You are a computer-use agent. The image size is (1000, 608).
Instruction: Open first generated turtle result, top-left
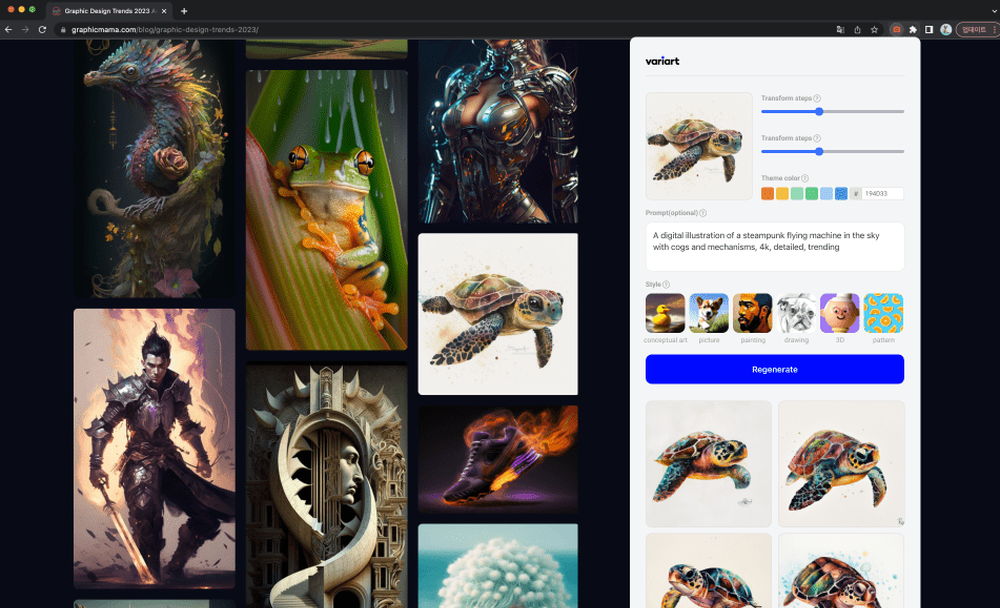point(709,464)
